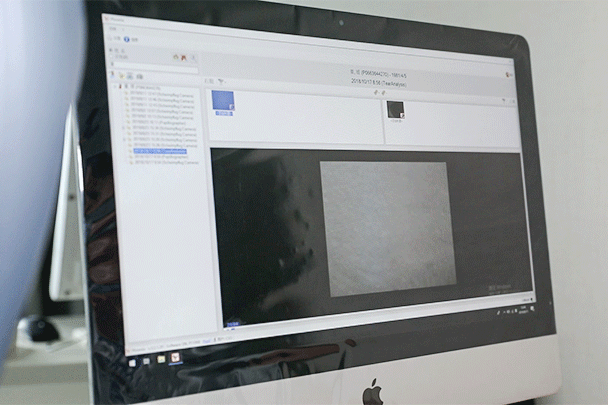The width and height of the screenshot is (608, 405).
Task: Click the large gray image in the viewer
Action: pyautogui.click(x=387, y=227)
